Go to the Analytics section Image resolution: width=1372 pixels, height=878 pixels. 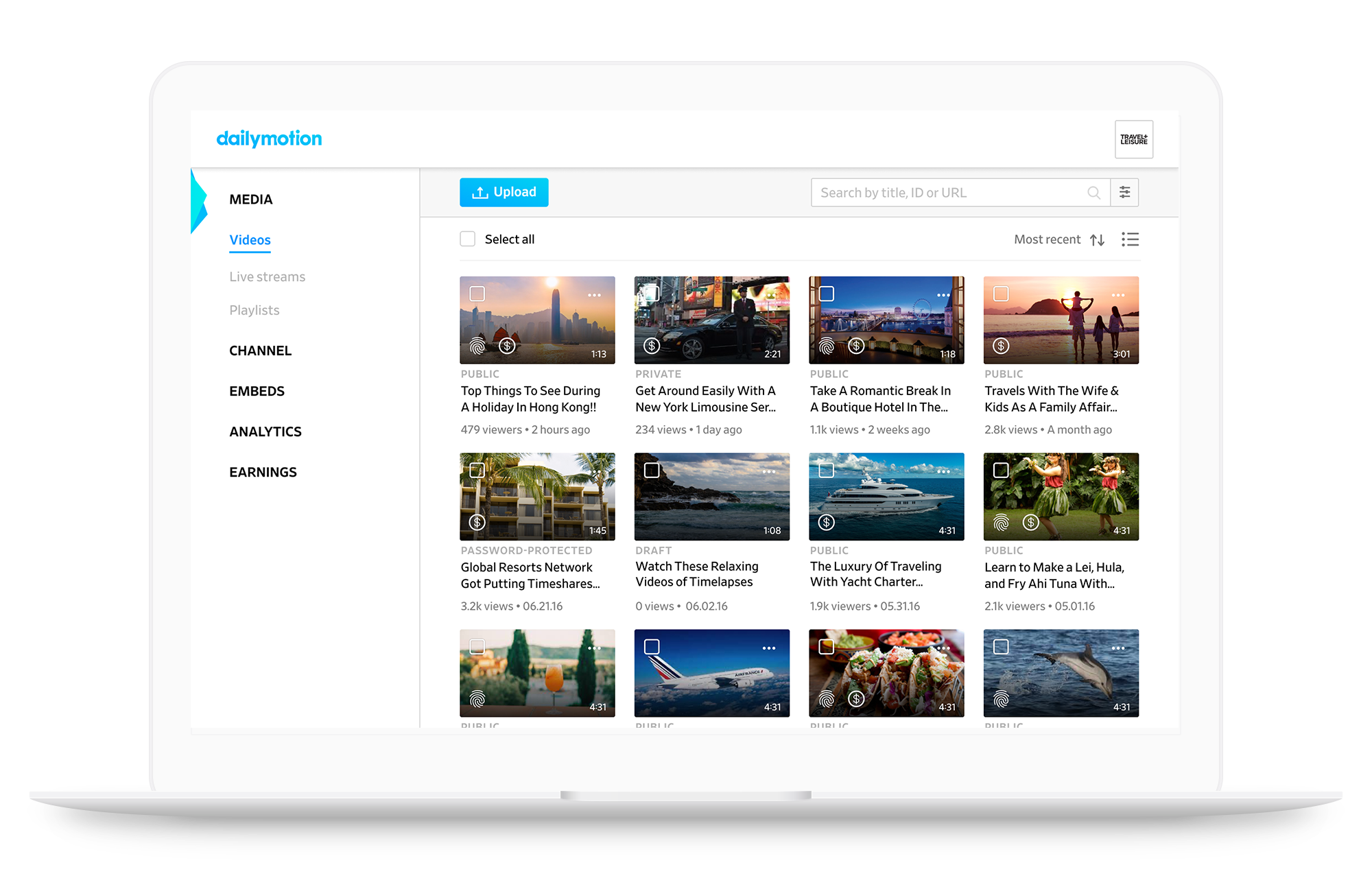(265, 431)
